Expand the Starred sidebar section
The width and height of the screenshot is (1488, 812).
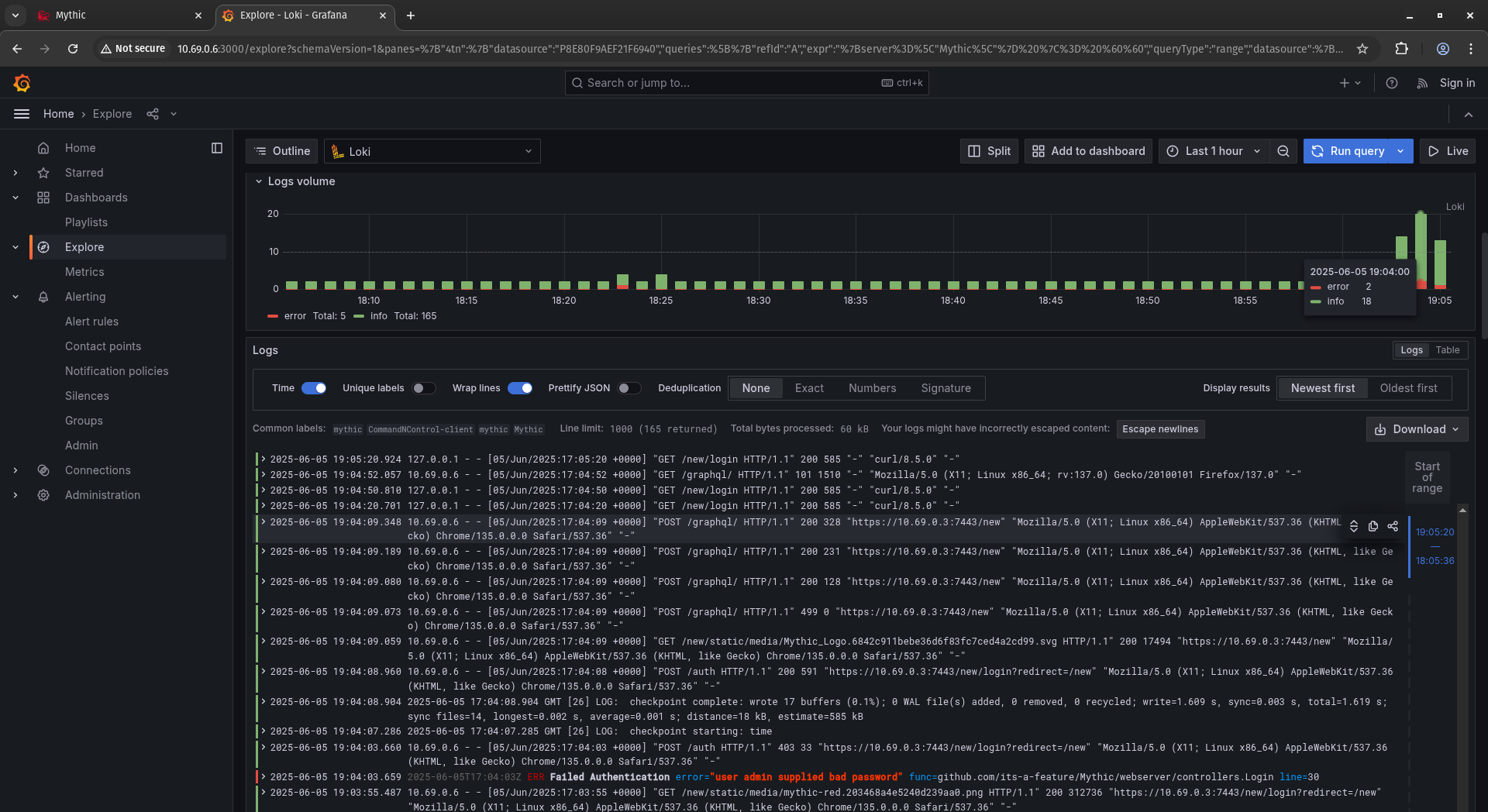coord(15,173)
